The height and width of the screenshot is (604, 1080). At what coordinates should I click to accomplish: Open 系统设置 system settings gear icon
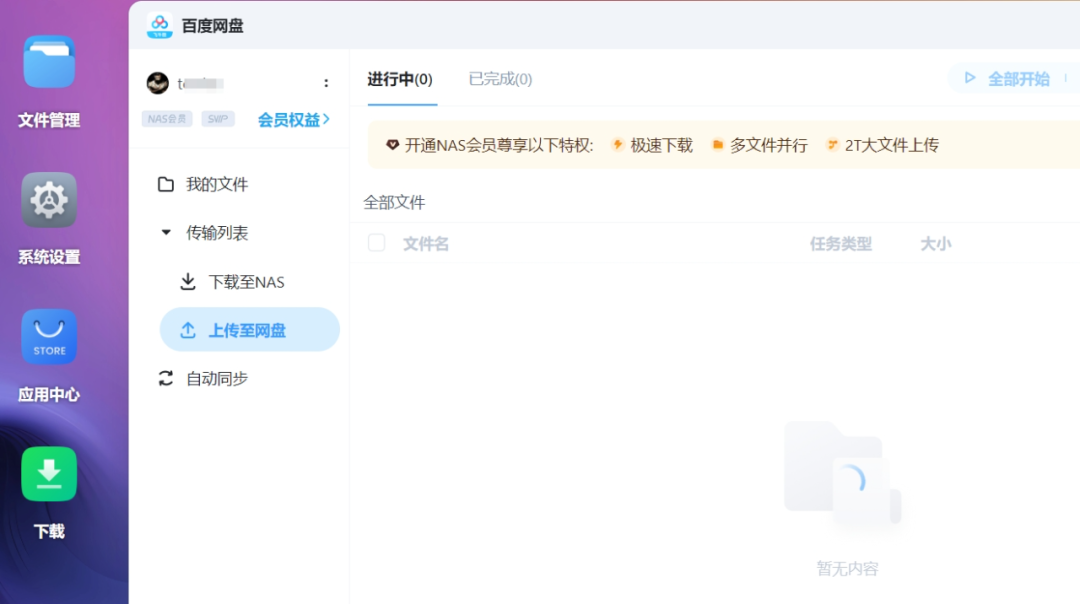tap(49, 200)
